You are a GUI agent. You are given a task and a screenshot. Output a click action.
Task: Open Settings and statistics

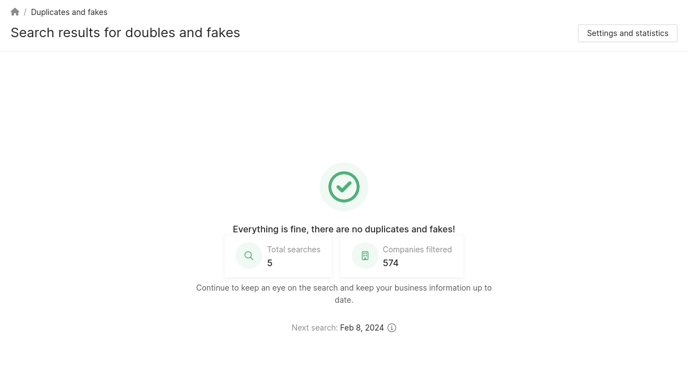pyautogui.click(x=627, y=33)
